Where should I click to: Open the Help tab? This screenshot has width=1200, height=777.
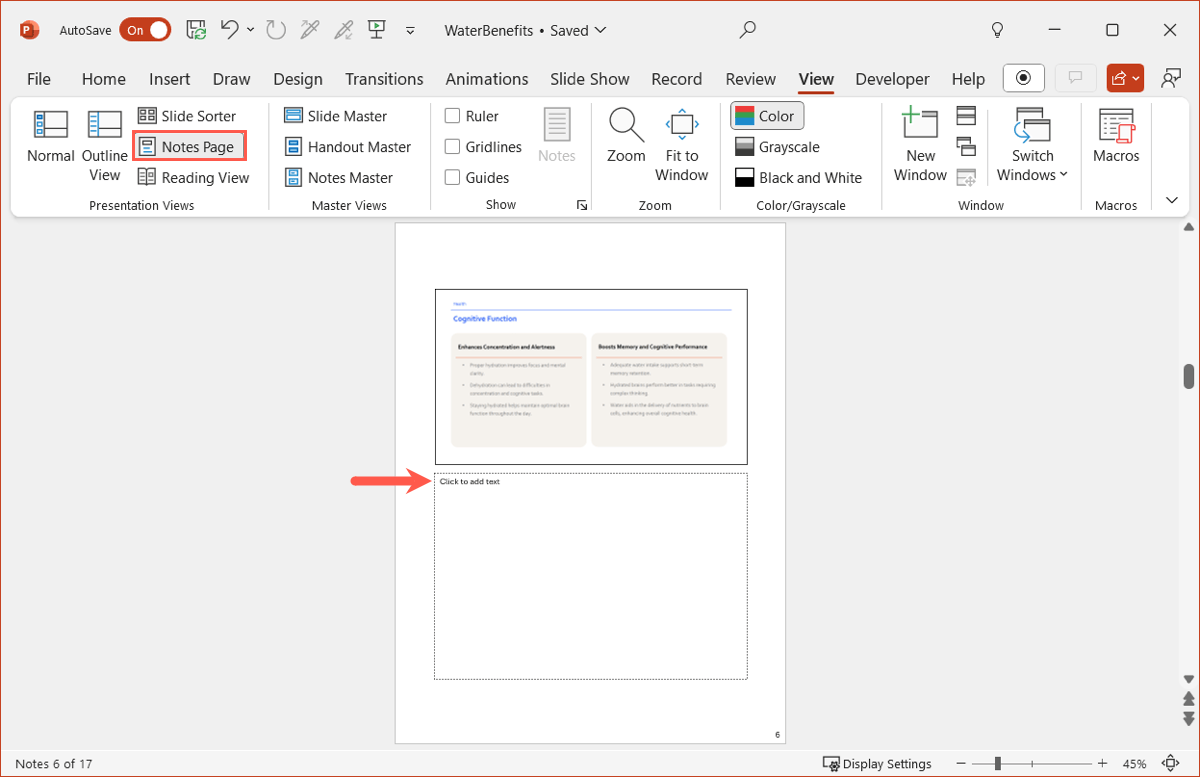[x=968, y=79]
